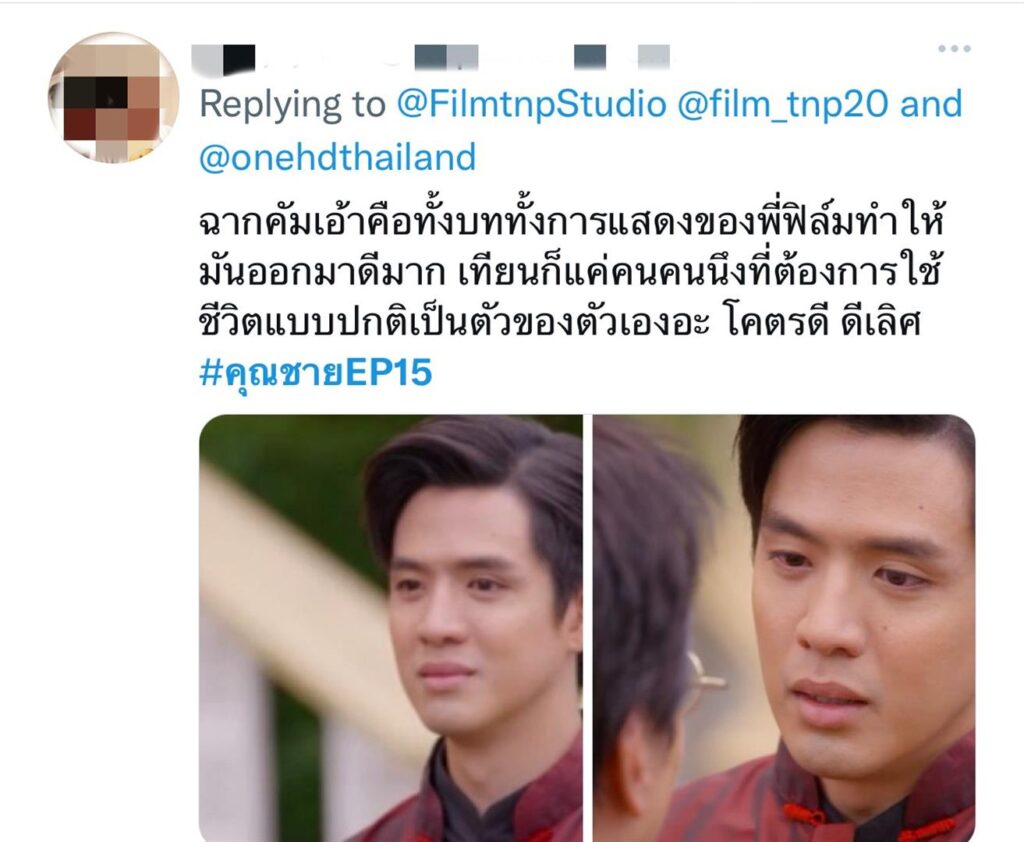Click the red collar knot in right photo
Screen dimensions: 1024x842
pos(805,815)
